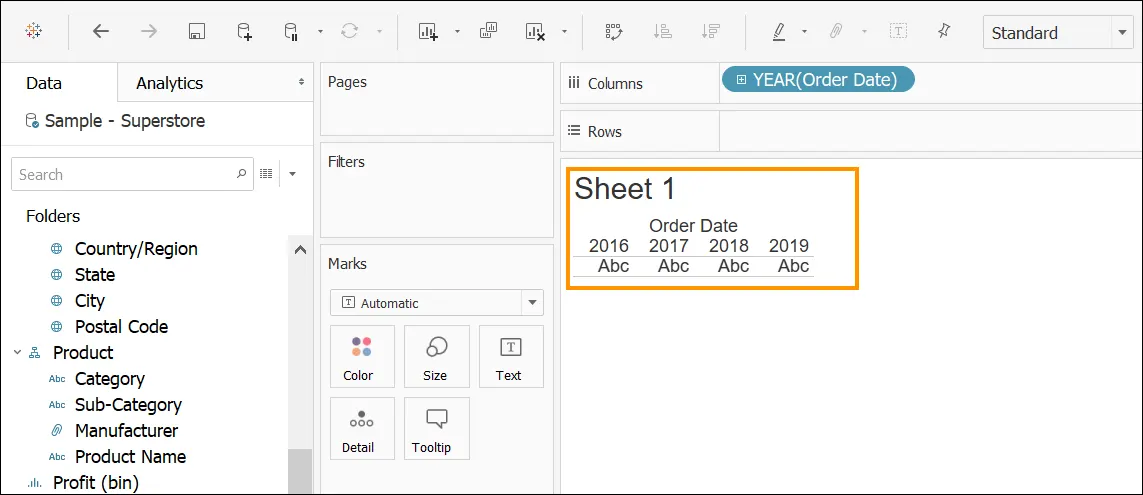This screenshot has width=1143, height=495.
Task: Select the Postal Code field
Action: point(121,327)
